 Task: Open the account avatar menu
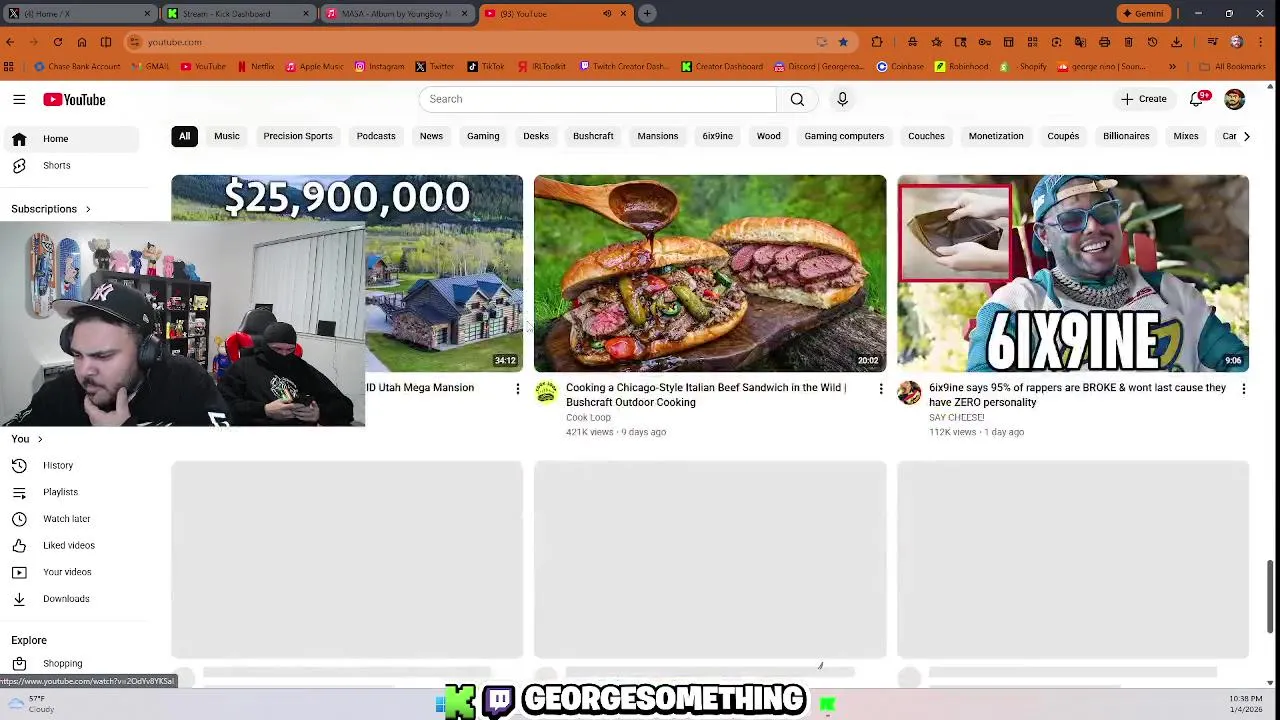pyautogui.click(x=1234, y=99)
